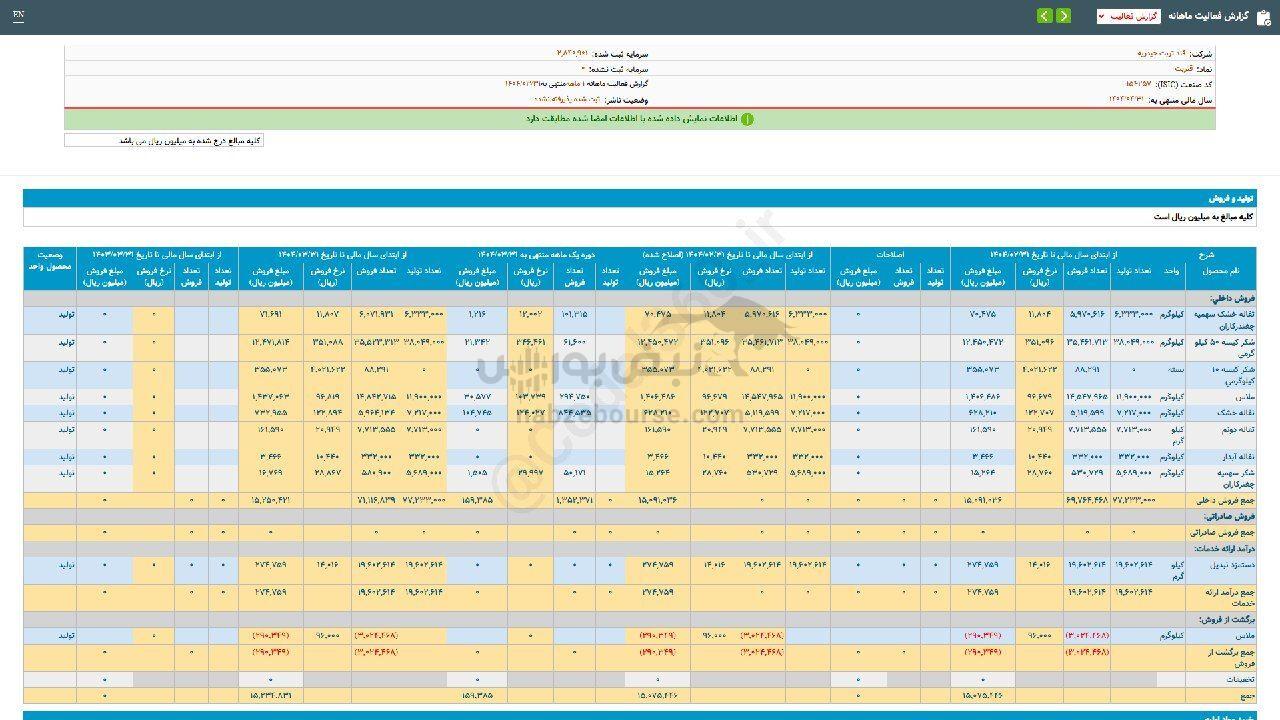Screen dimensions: 1280x720
Task: Click the اصلاحات column group header
Action: [889, 255]
